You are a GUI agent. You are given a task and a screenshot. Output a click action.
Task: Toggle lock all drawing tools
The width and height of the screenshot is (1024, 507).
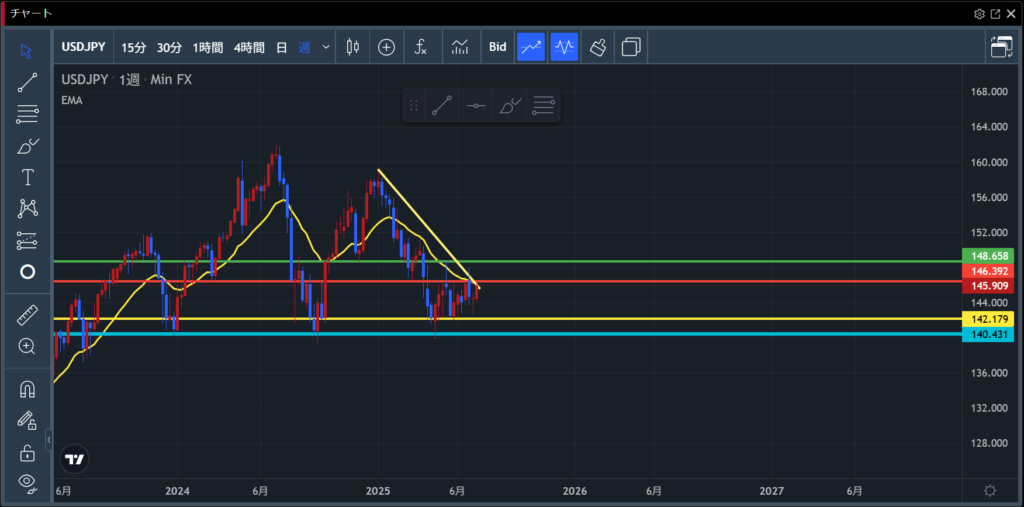[27, 452]
